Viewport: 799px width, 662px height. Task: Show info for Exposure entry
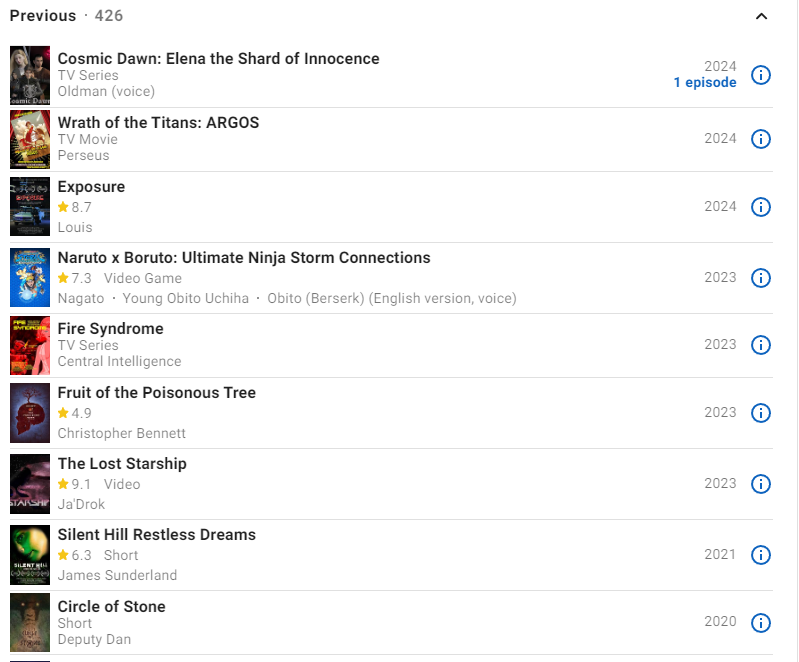point(761,207)
